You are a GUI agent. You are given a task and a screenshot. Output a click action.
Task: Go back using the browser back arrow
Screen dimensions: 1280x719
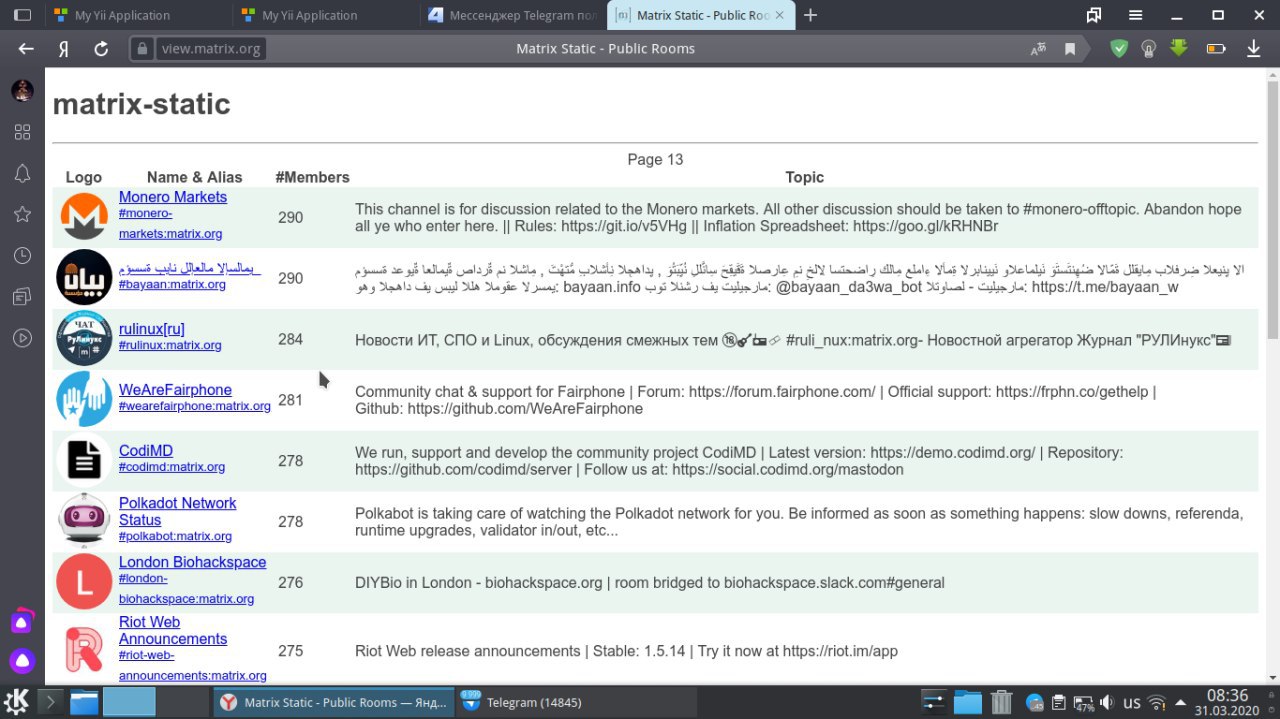(26, 48)
